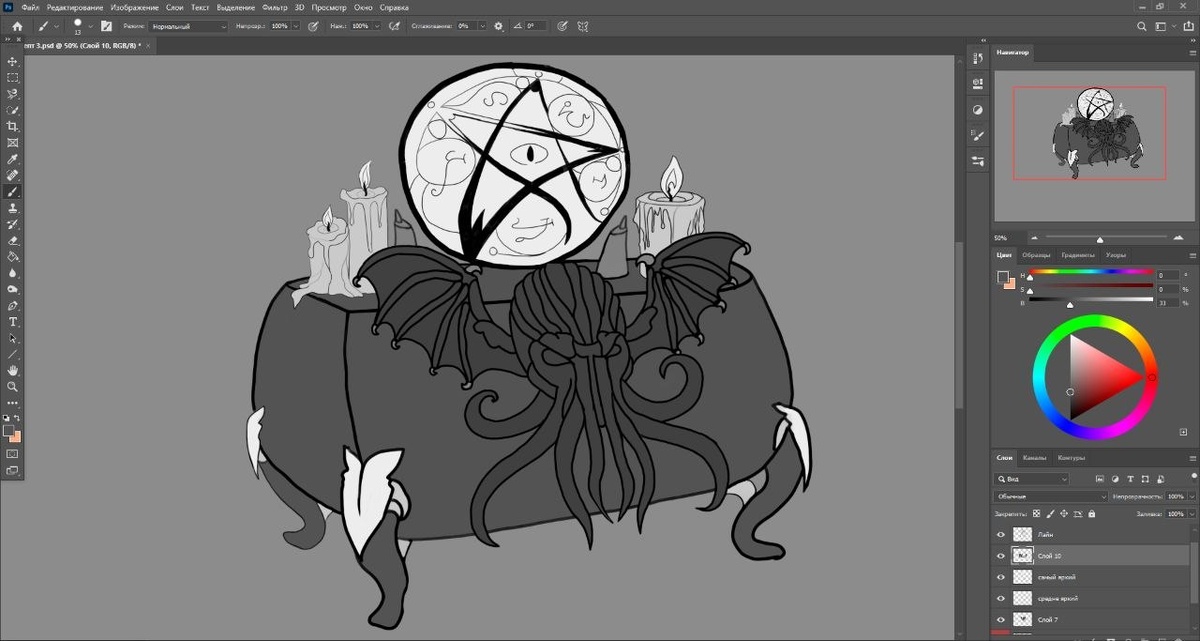1200x641 pixels.
Task: Switch to the Градиенты tab
Action: (1078, 255)
